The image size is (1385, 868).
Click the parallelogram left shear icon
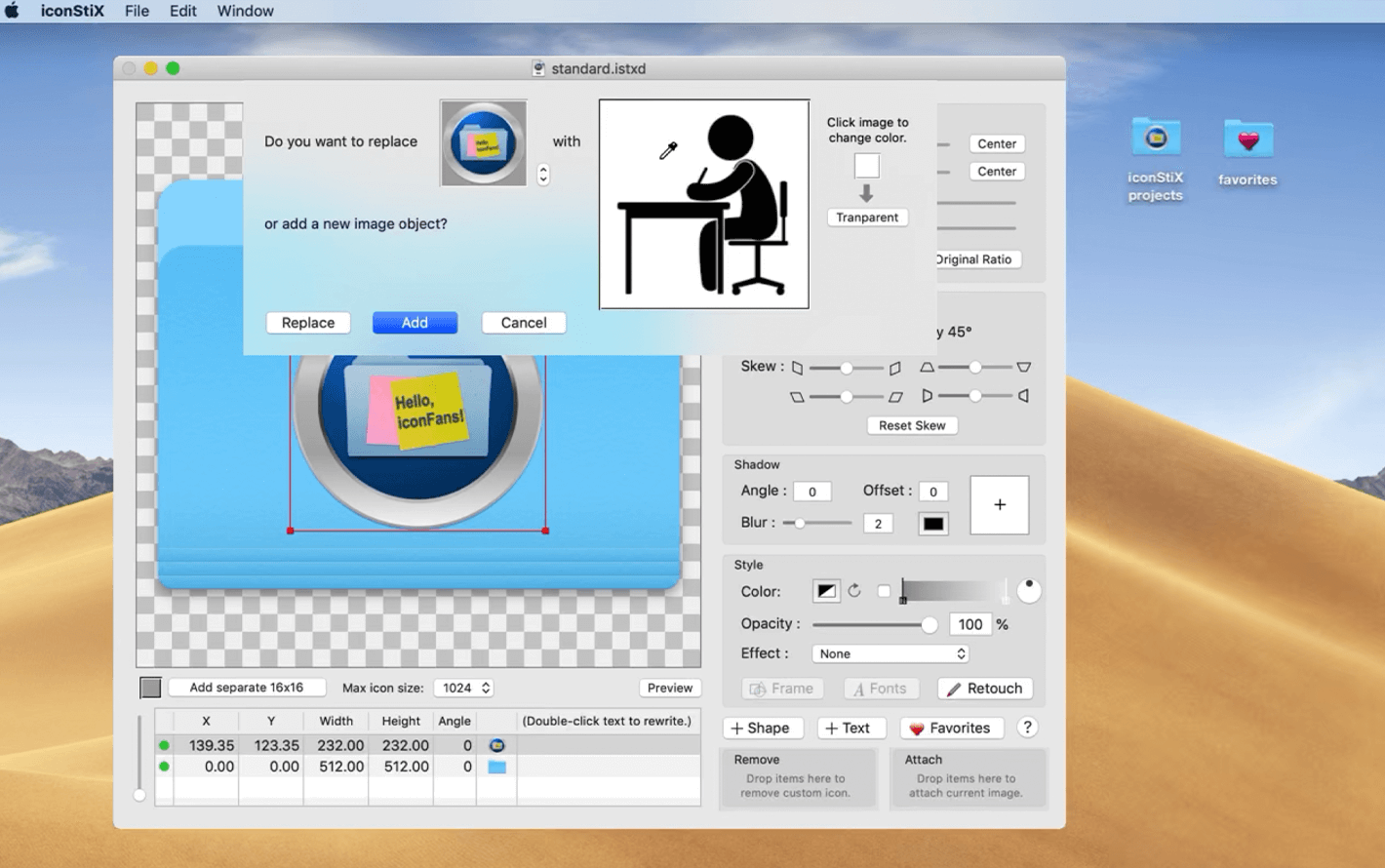pos(797,397)
